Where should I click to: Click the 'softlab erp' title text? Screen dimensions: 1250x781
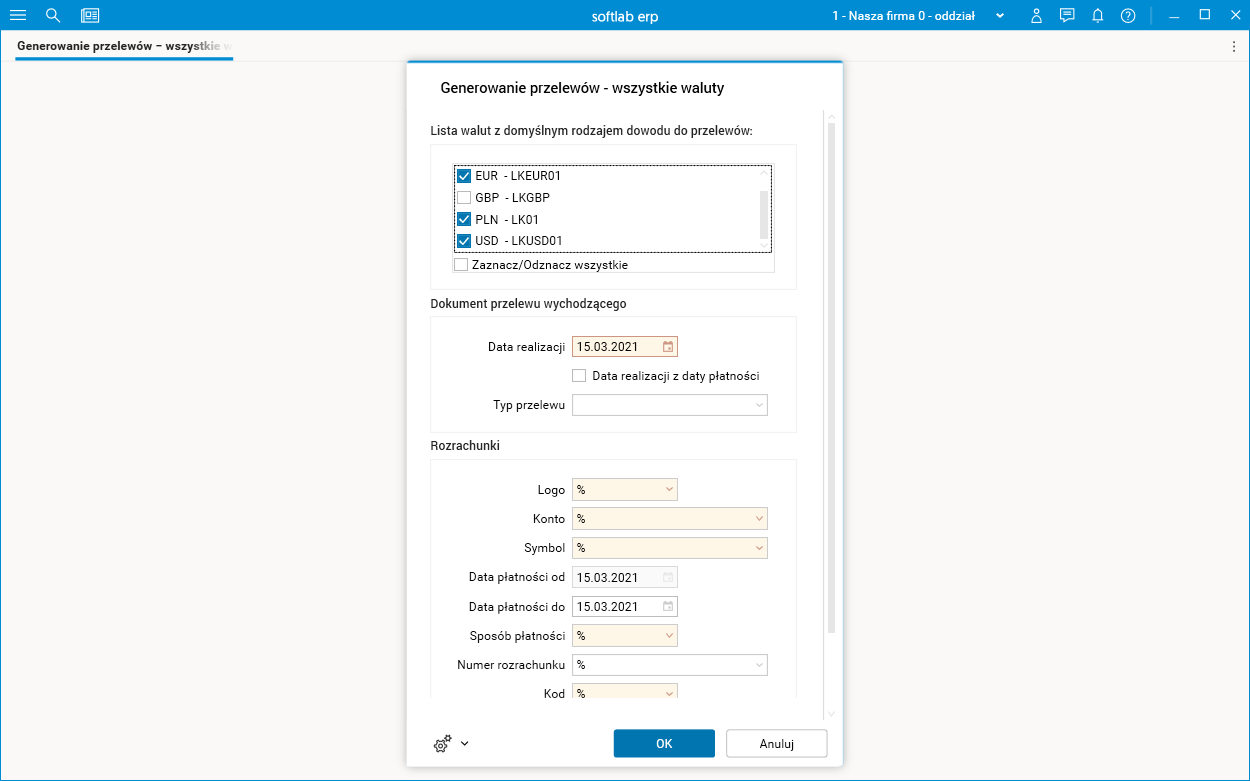tap(625, 16)
